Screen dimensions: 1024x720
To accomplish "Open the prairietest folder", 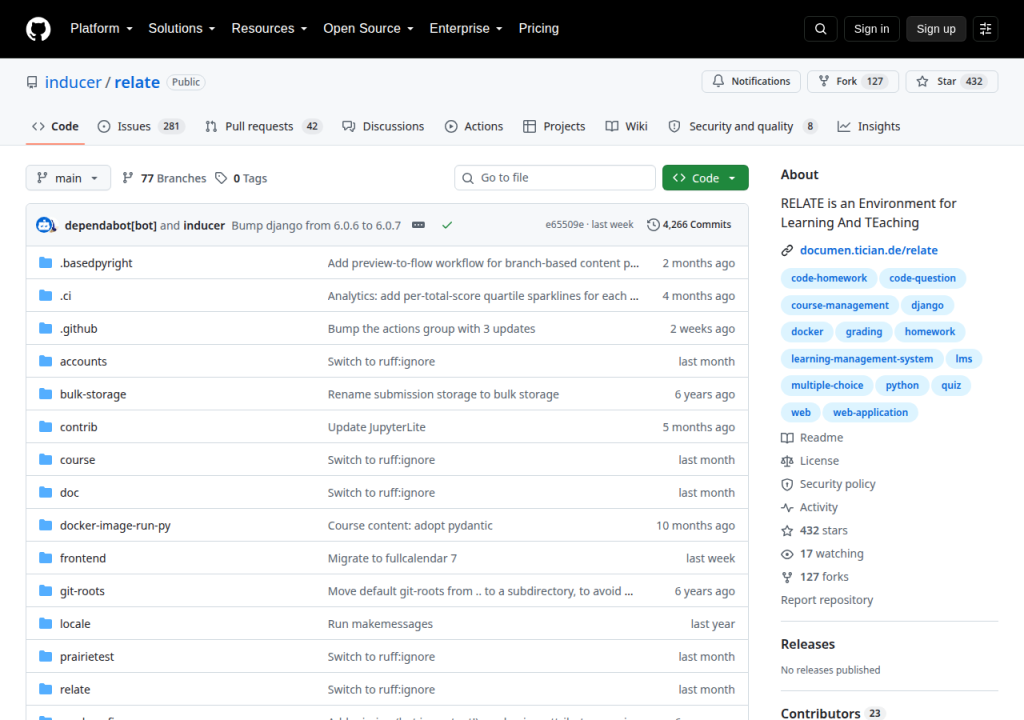I will tap(87, 657).
